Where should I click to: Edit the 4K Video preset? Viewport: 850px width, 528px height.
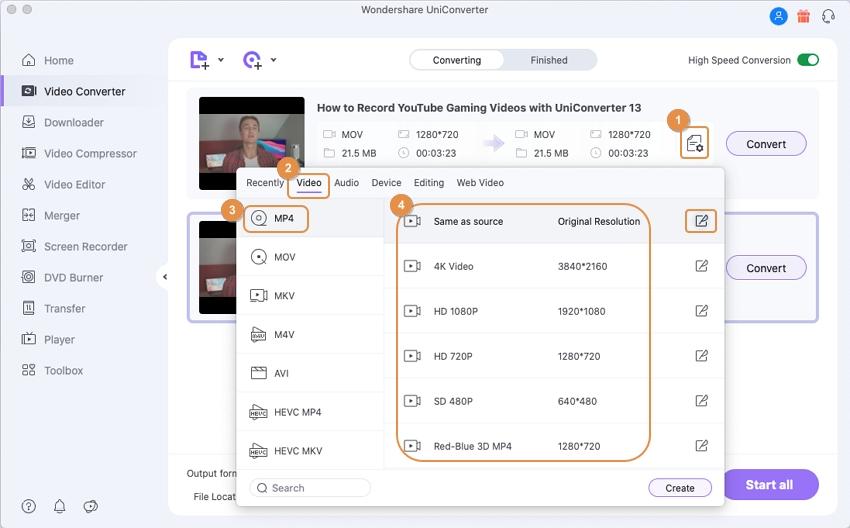coord(701,266)
